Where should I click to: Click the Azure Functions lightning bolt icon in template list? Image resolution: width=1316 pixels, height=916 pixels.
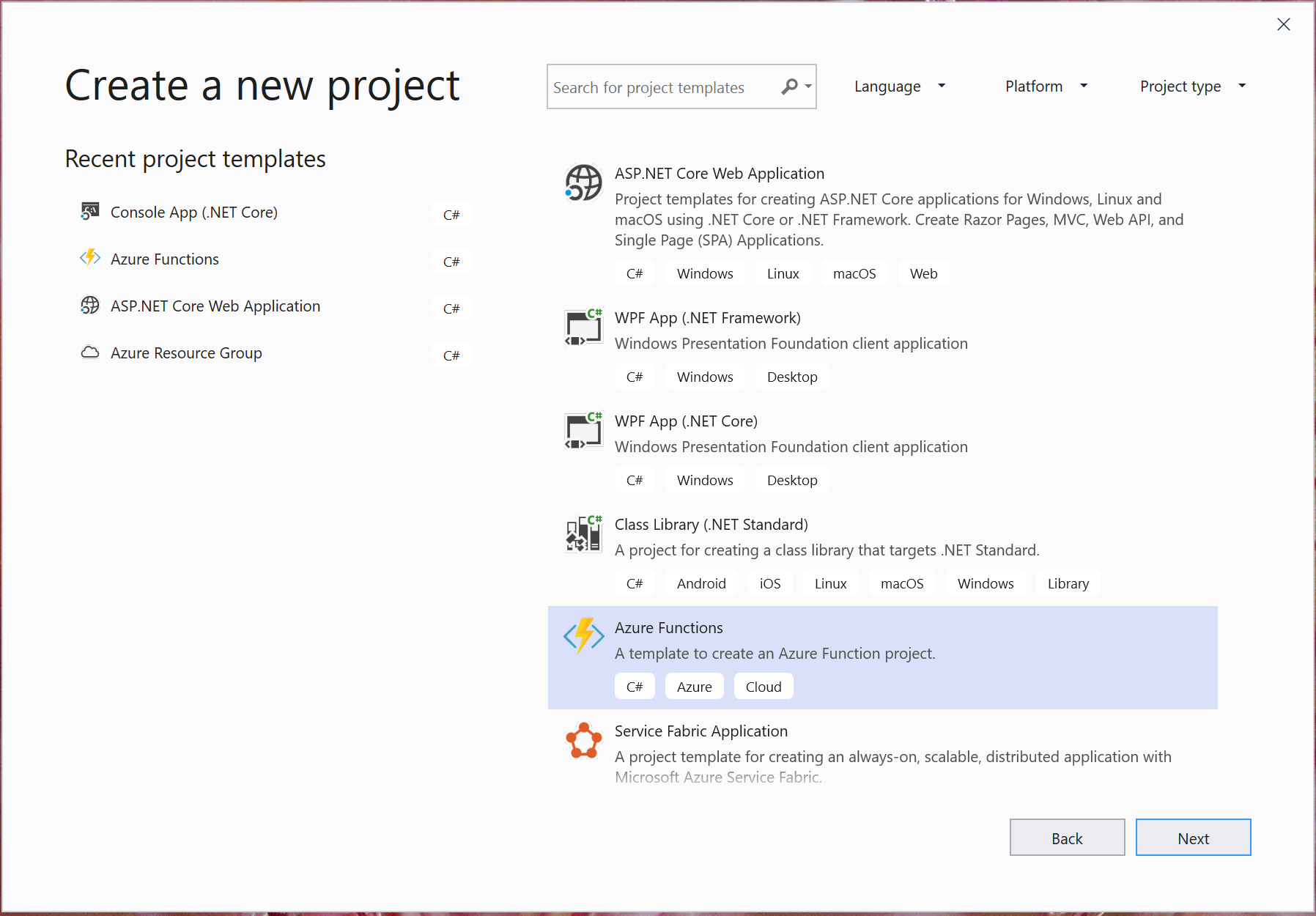click(x=583, y=636)
